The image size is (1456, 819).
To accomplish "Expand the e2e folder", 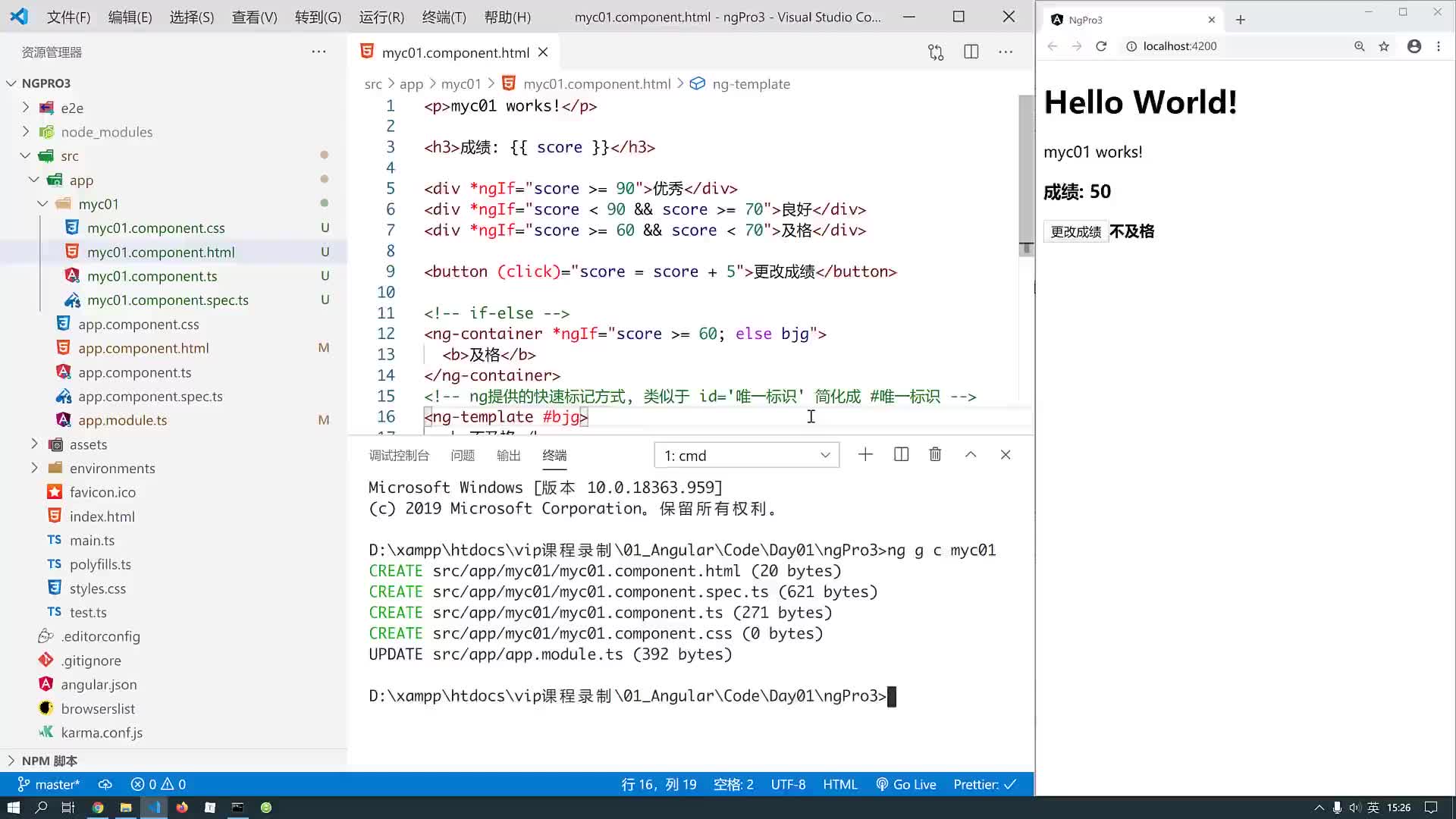I will pos(26,108).
